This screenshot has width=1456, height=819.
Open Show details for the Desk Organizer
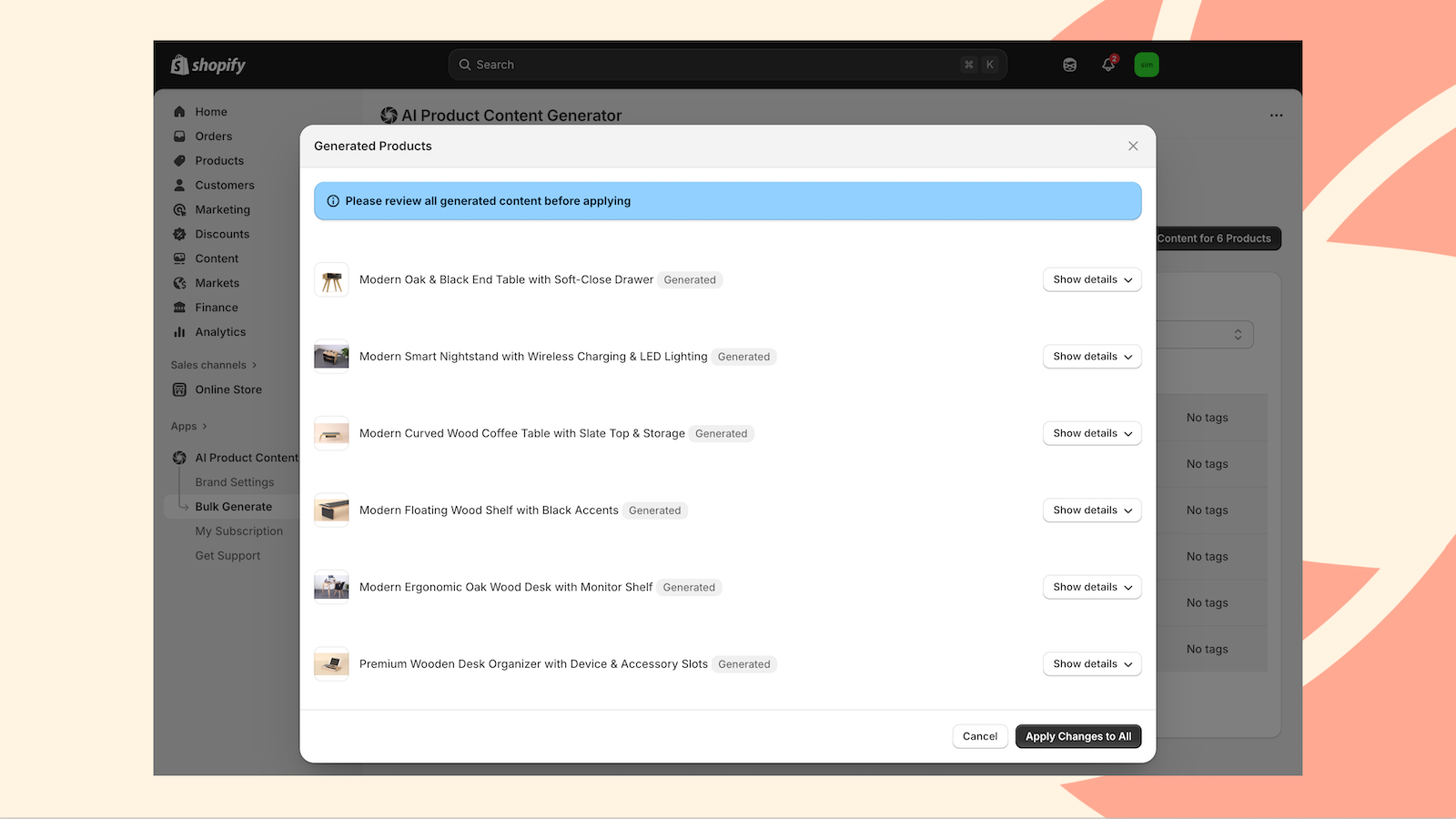click(x=1091, y=663)
